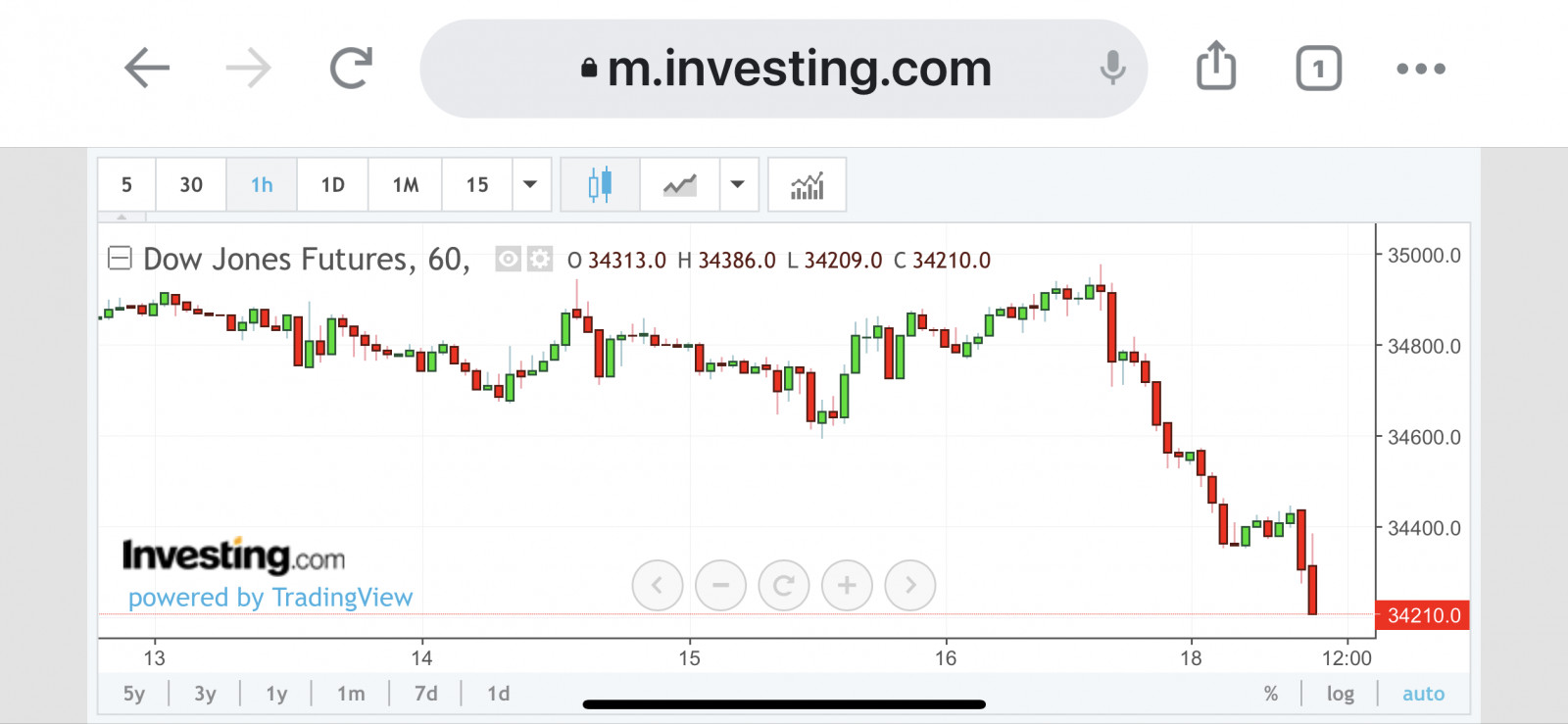Select the 30 minute interval tab

191,184
